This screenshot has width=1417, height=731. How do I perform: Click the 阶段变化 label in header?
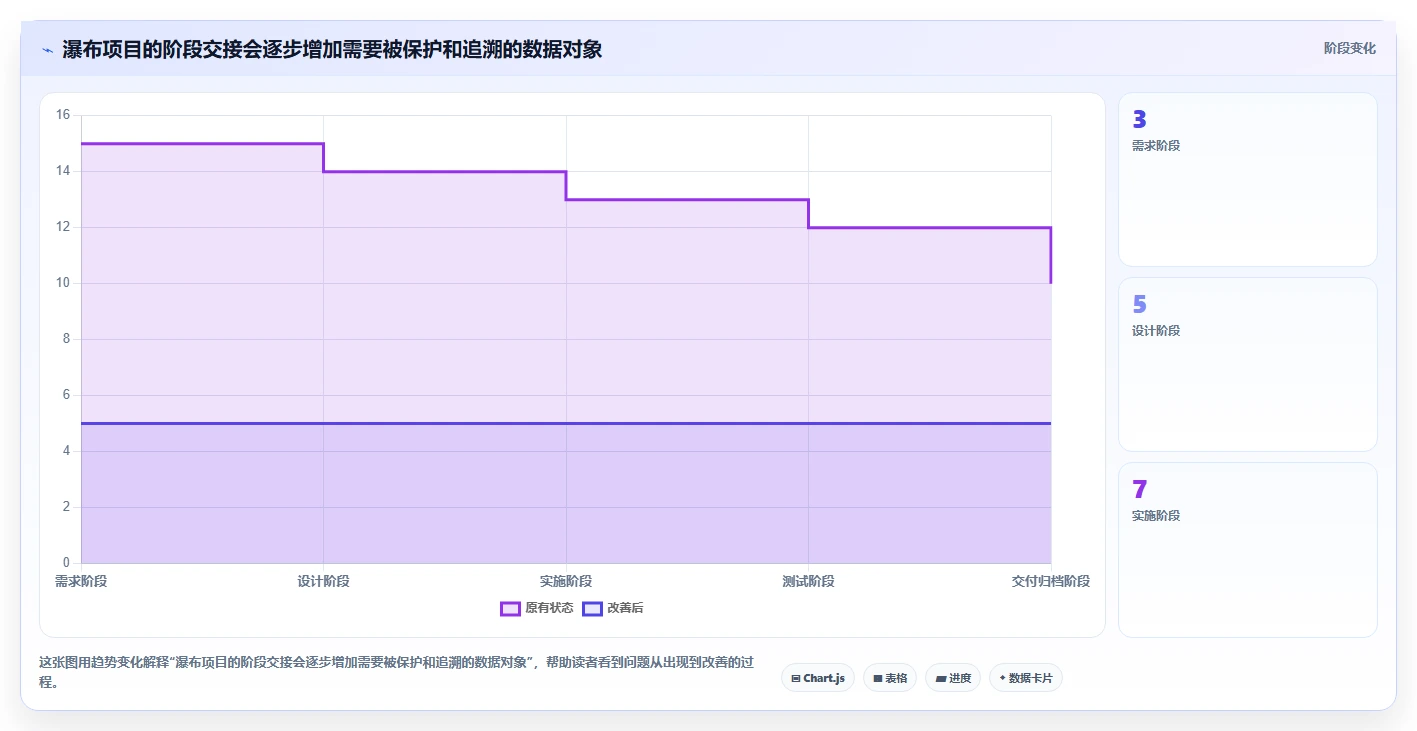(1349, 48)
